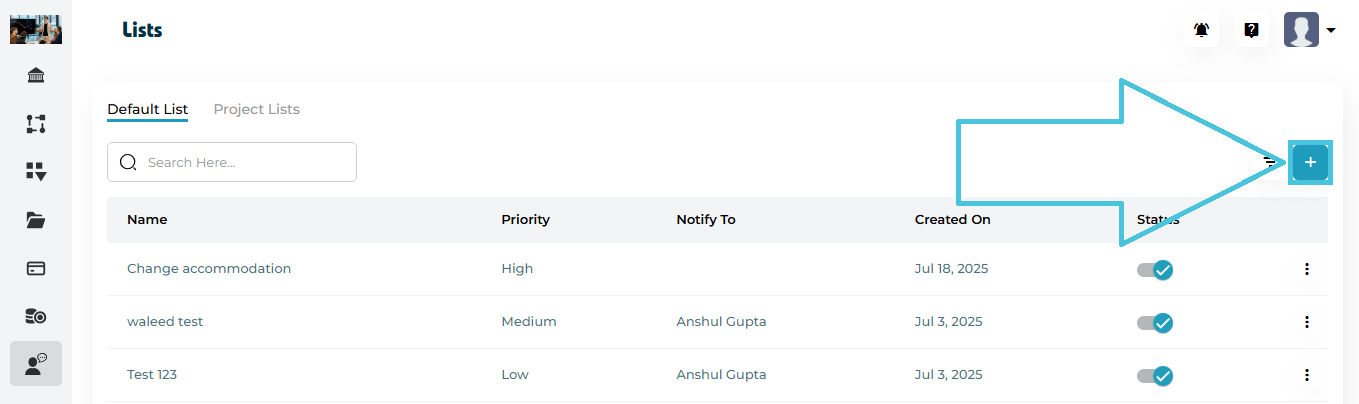The height and width of the screenshot is (404, 1359).
Task: Open the credit card icon in sidebar
Action: [36, 268]
